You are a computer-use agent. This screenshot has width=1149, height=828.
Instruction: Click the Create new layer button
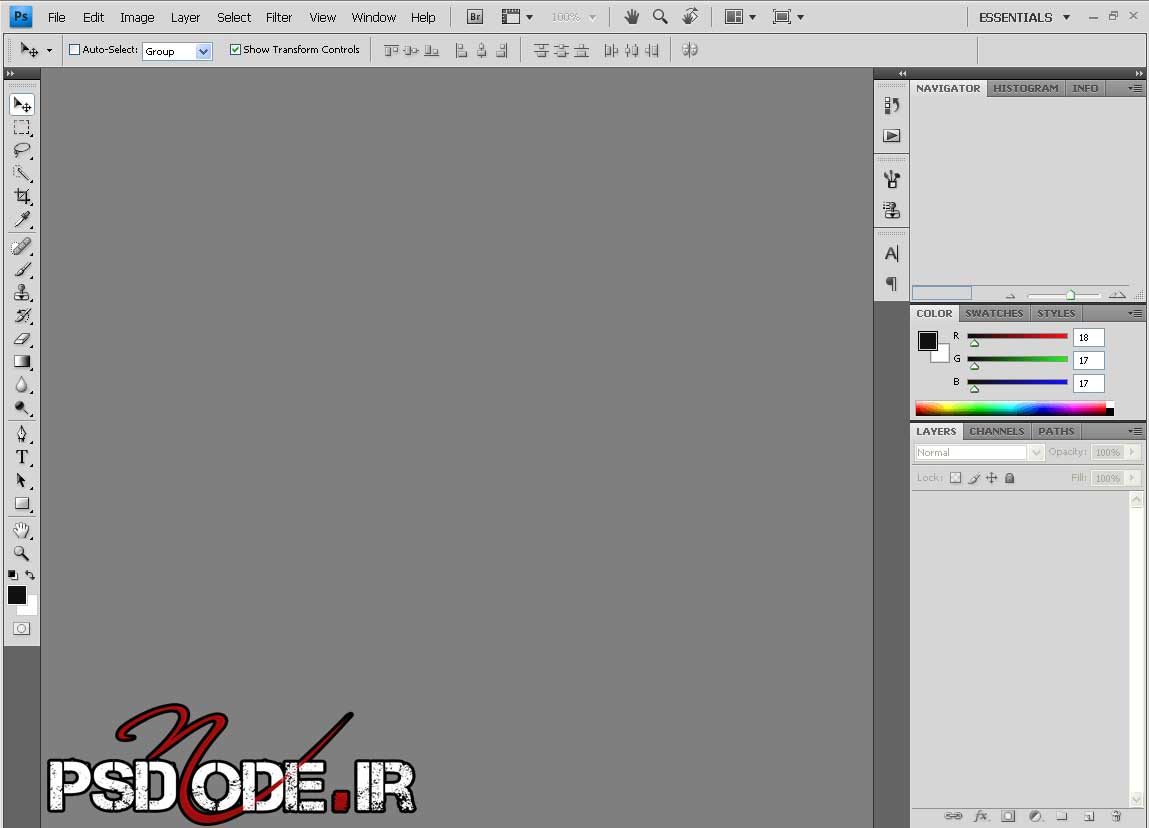[1089, 816]
